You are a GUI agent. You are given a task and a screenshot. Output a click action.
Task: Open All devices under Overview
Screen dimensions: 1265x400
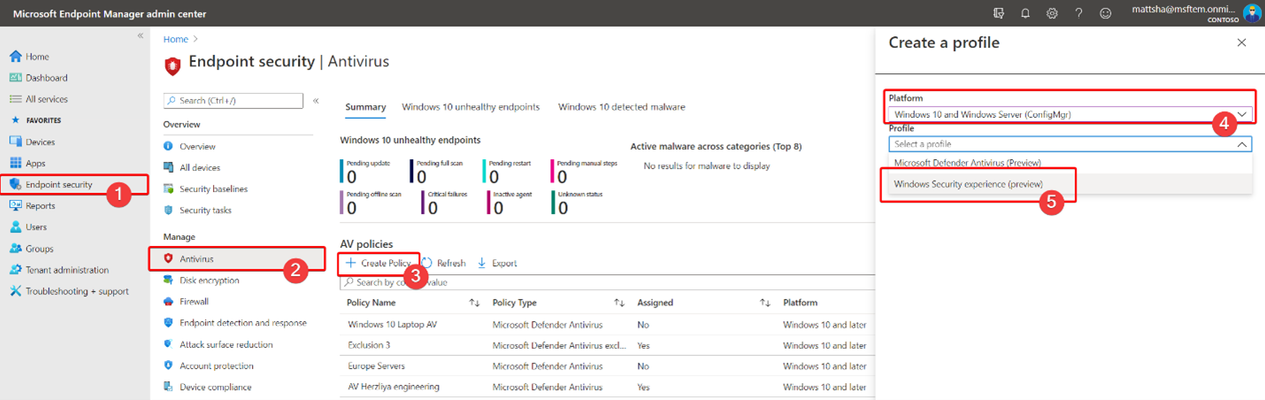pyautogui.click(x=200, y=167)
